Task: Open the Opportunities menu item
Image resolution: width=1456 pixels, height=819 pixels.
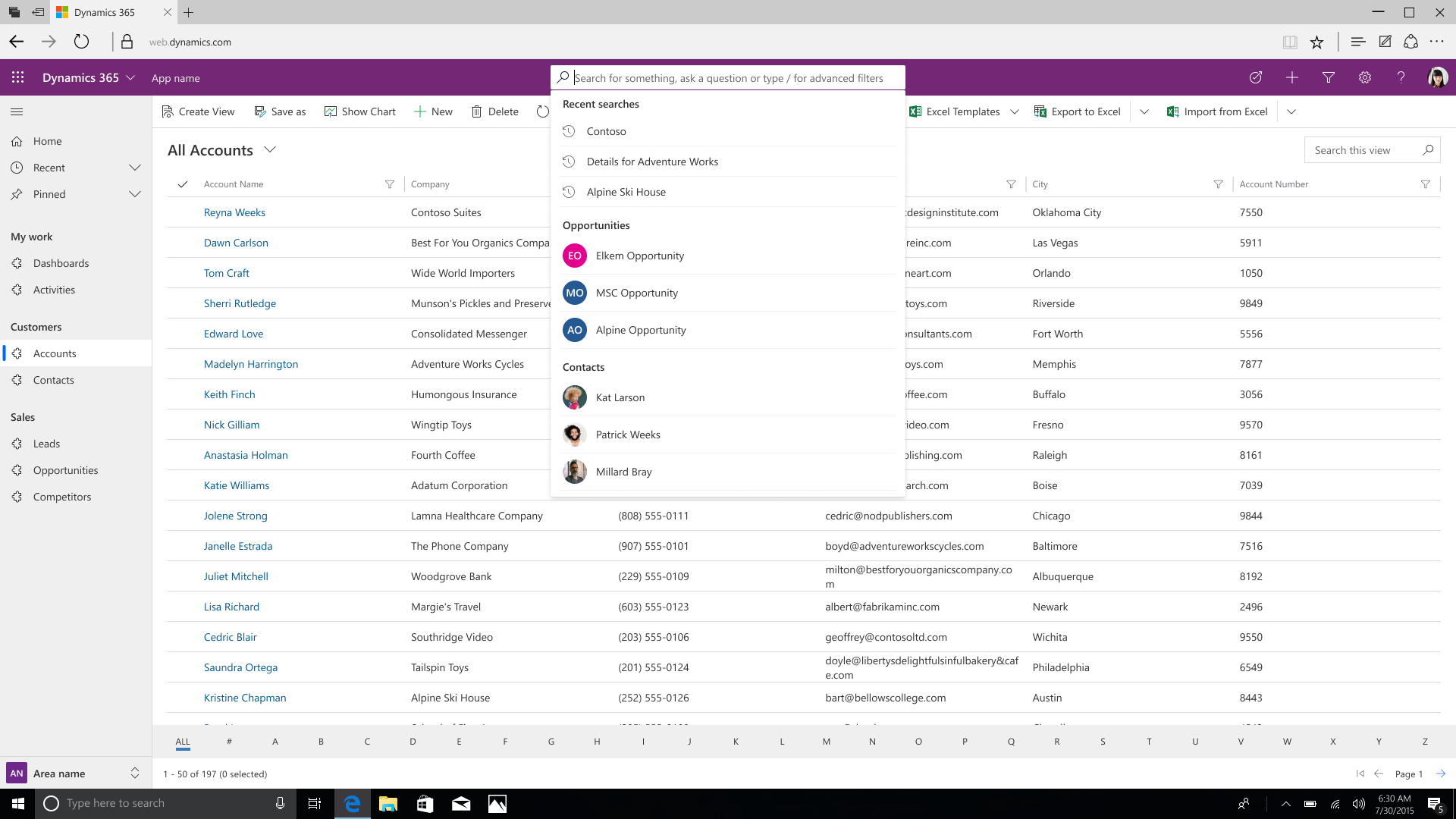Action: coord(65,470)
